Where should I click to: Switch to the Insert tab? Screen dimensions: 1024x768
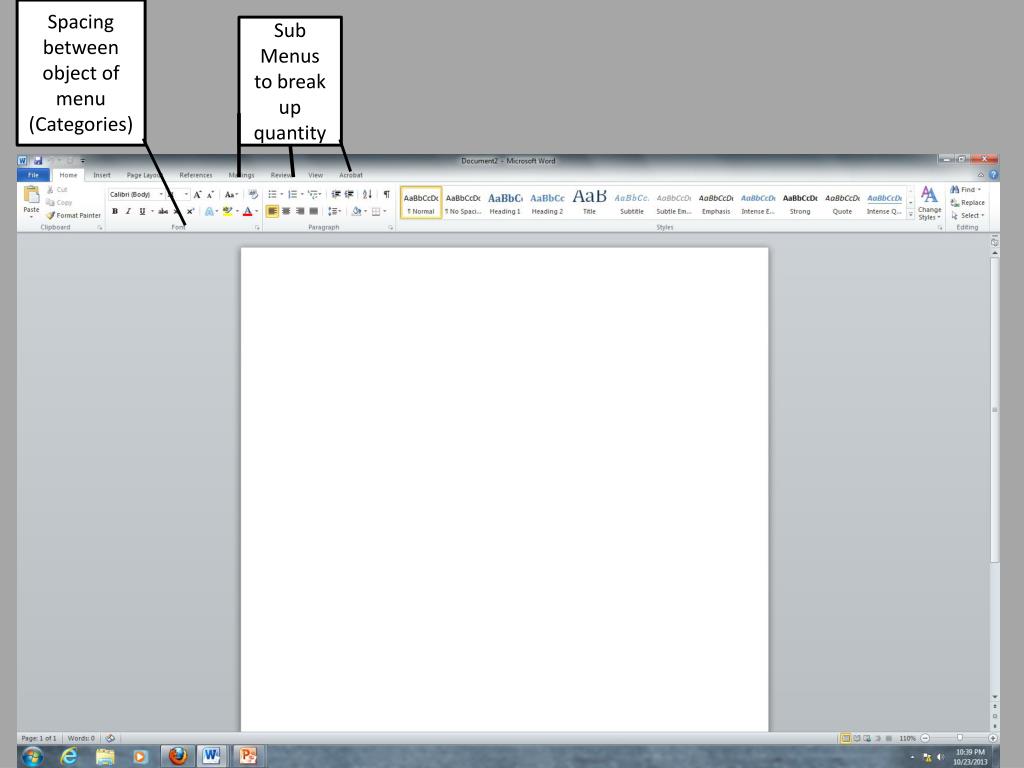tap(102, 175)
